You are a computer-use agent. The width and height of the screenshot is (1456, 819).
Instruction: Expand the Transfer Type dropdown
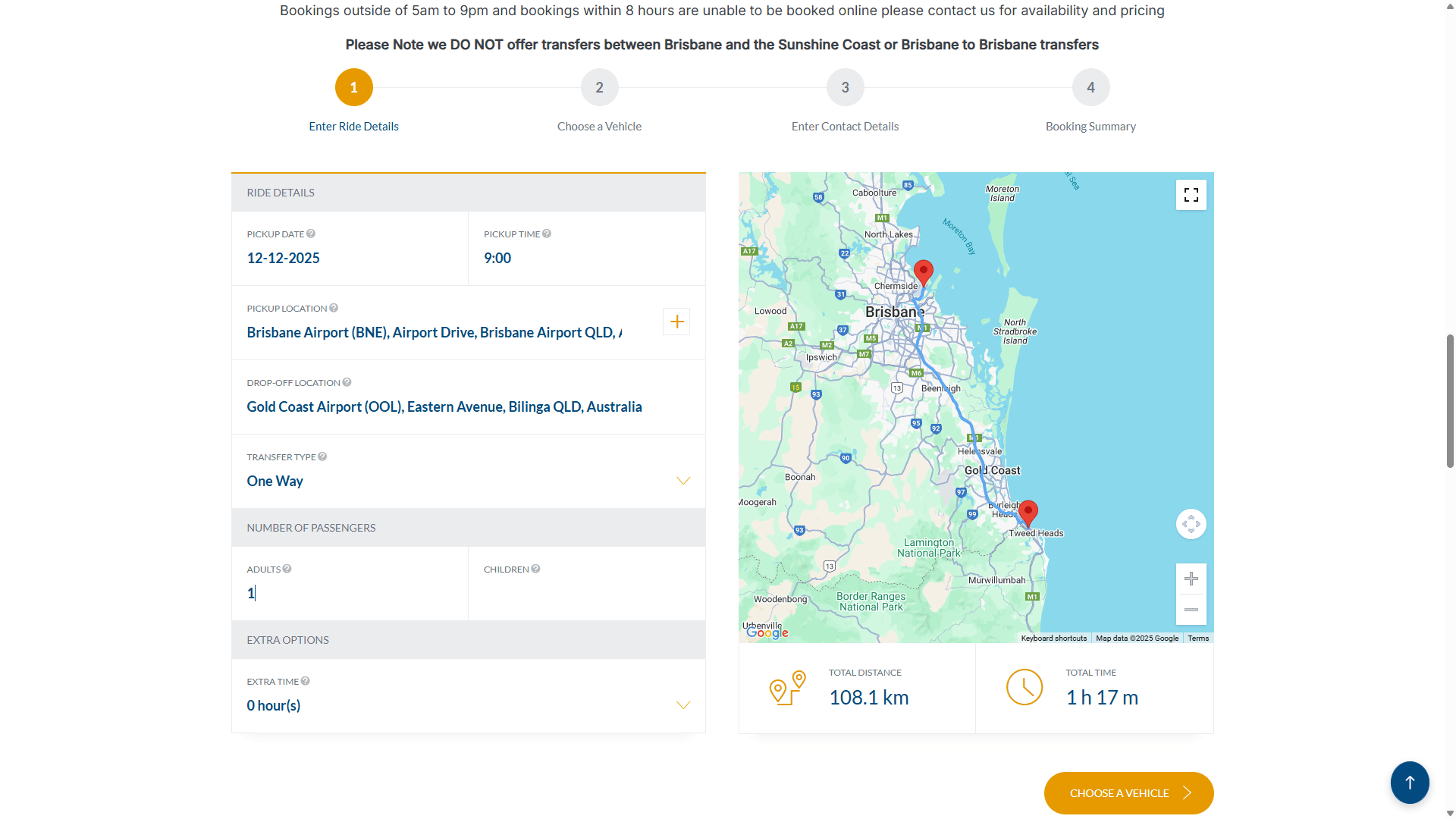click(x=682, y=481)
